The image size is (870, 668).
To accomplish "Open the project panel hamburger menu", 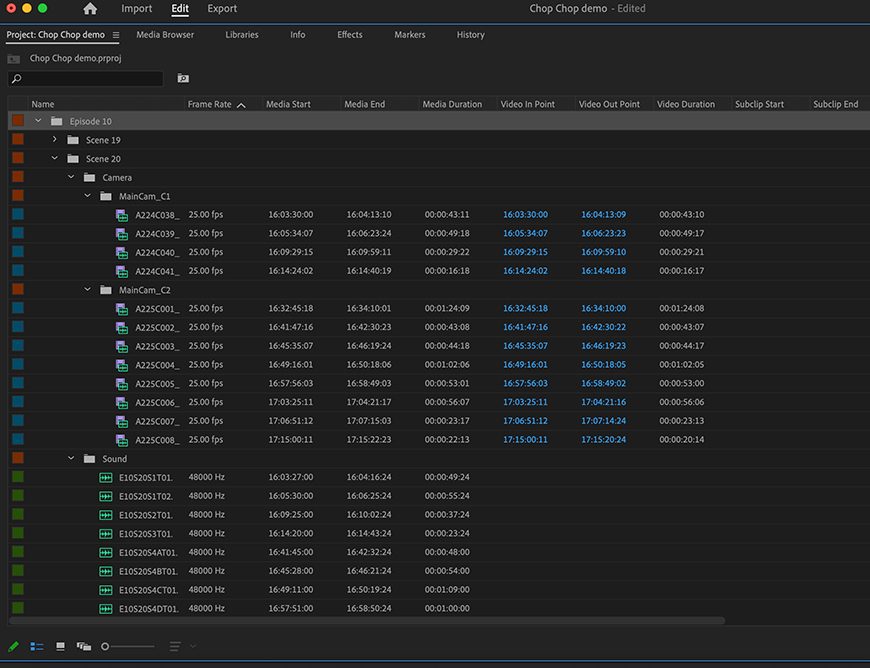I will [x=116, y=35].
